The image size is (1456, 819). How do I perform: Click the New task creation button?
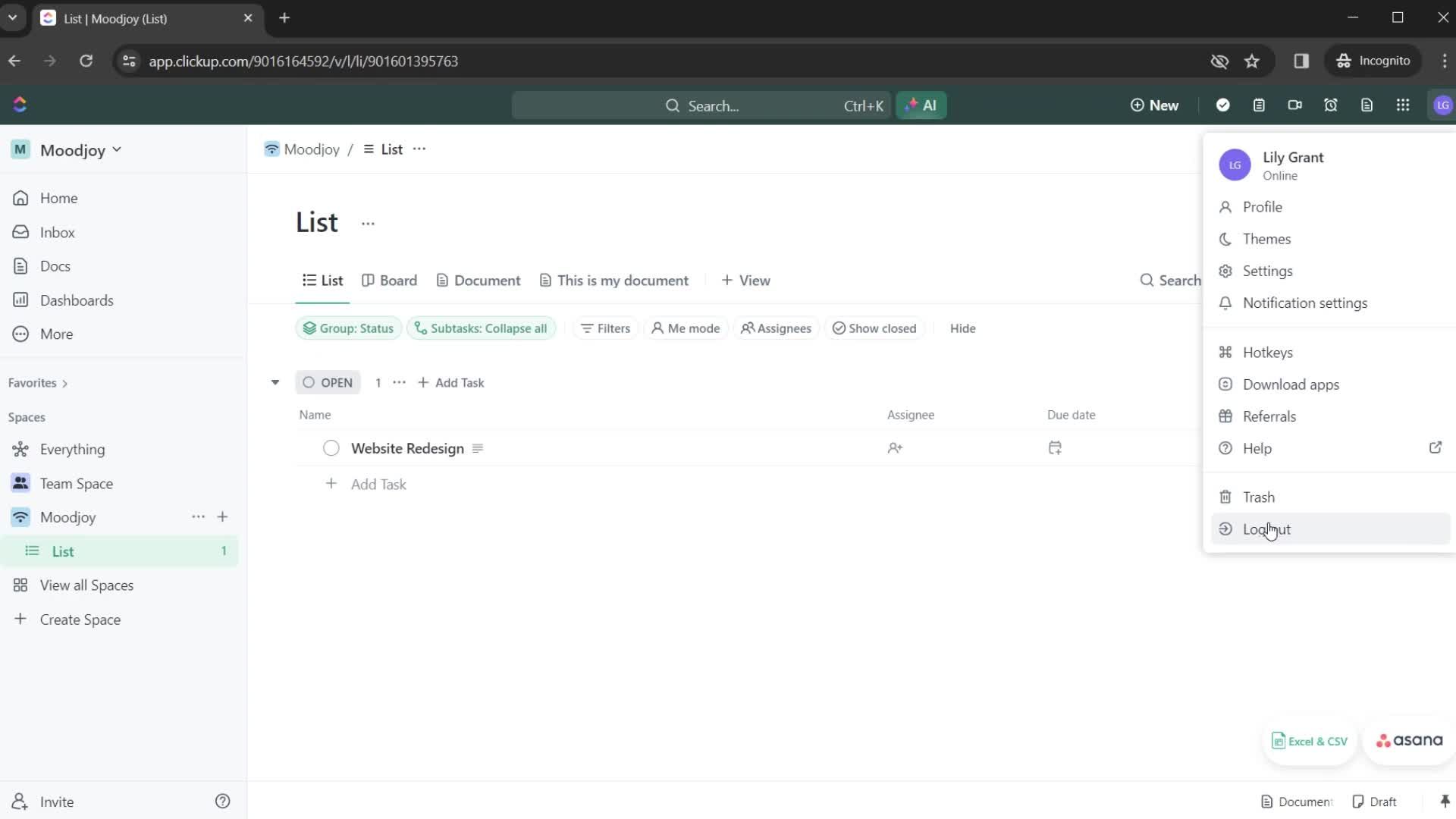(x=1155, y=105)
